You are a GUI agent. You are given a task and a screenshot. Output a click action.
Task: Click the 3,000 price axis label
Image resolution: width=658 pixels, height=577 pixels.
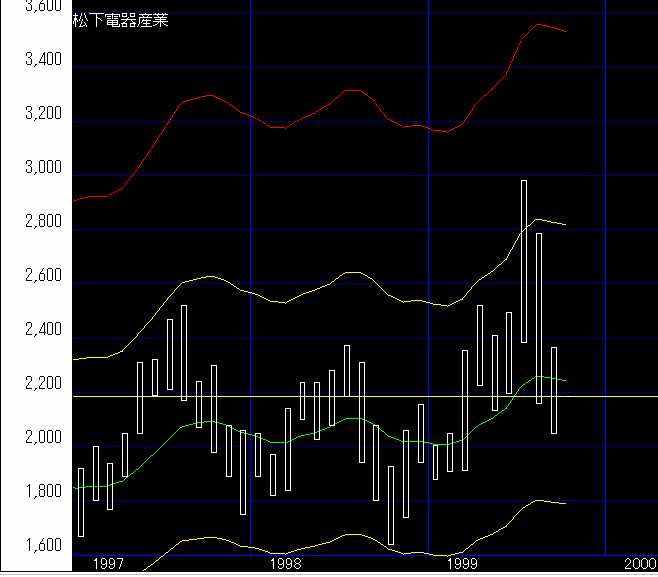(x=41, y=169)
